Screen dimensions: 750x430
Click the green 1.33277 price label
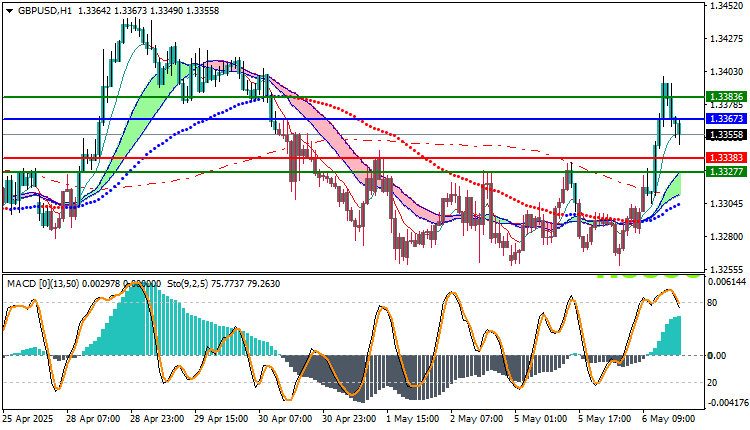726,171
